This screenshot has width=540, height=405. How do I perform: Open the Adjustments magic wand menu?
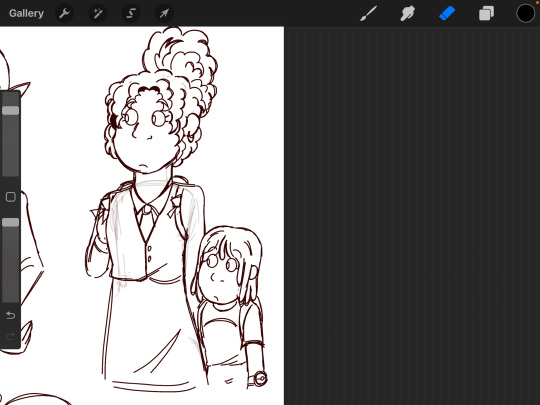pyautogui.click(x=97, y=13)
